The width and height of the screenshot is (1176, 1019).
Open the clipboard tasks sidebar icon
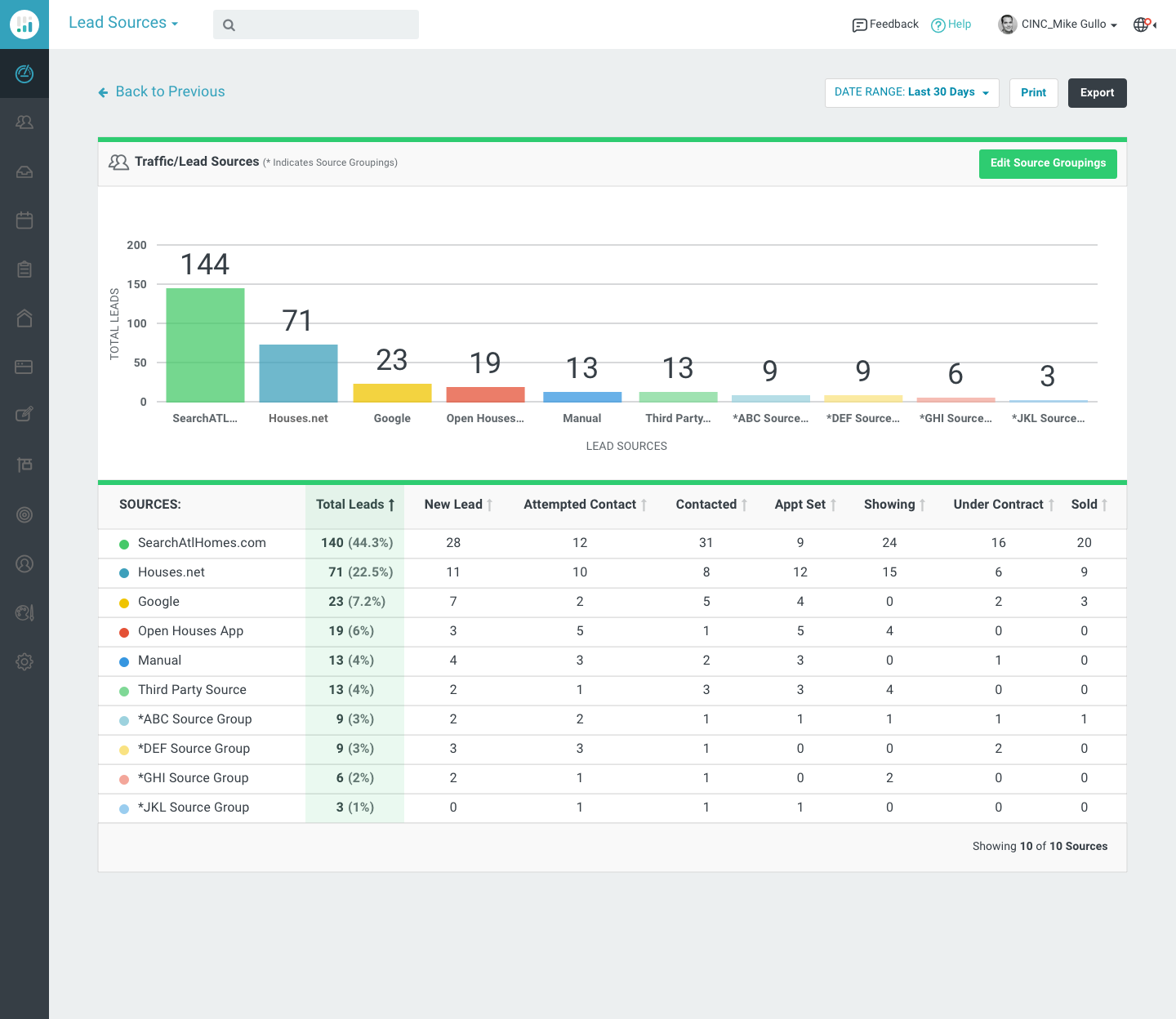[24, 269]
